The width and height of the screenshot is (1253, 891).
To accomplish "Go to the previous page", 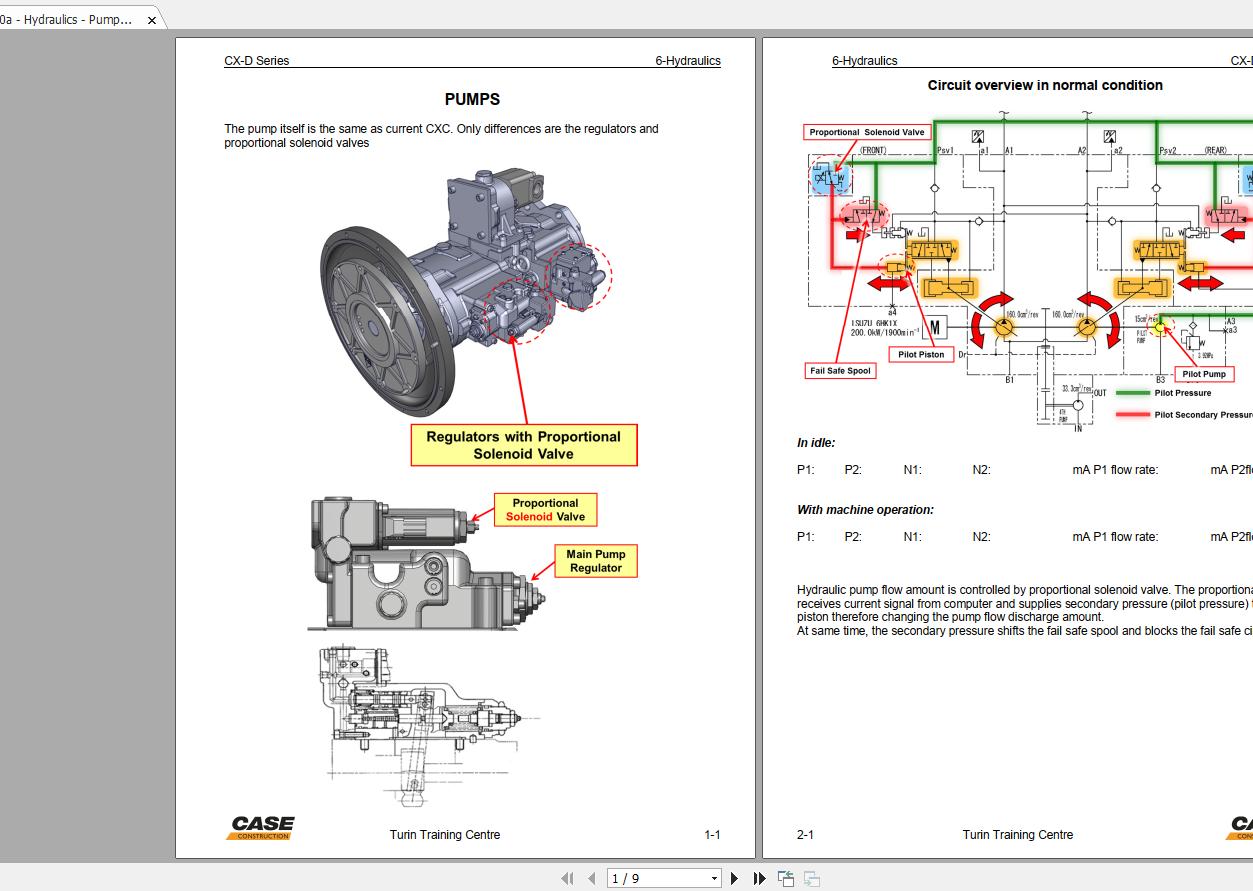I will pos(591,878).
